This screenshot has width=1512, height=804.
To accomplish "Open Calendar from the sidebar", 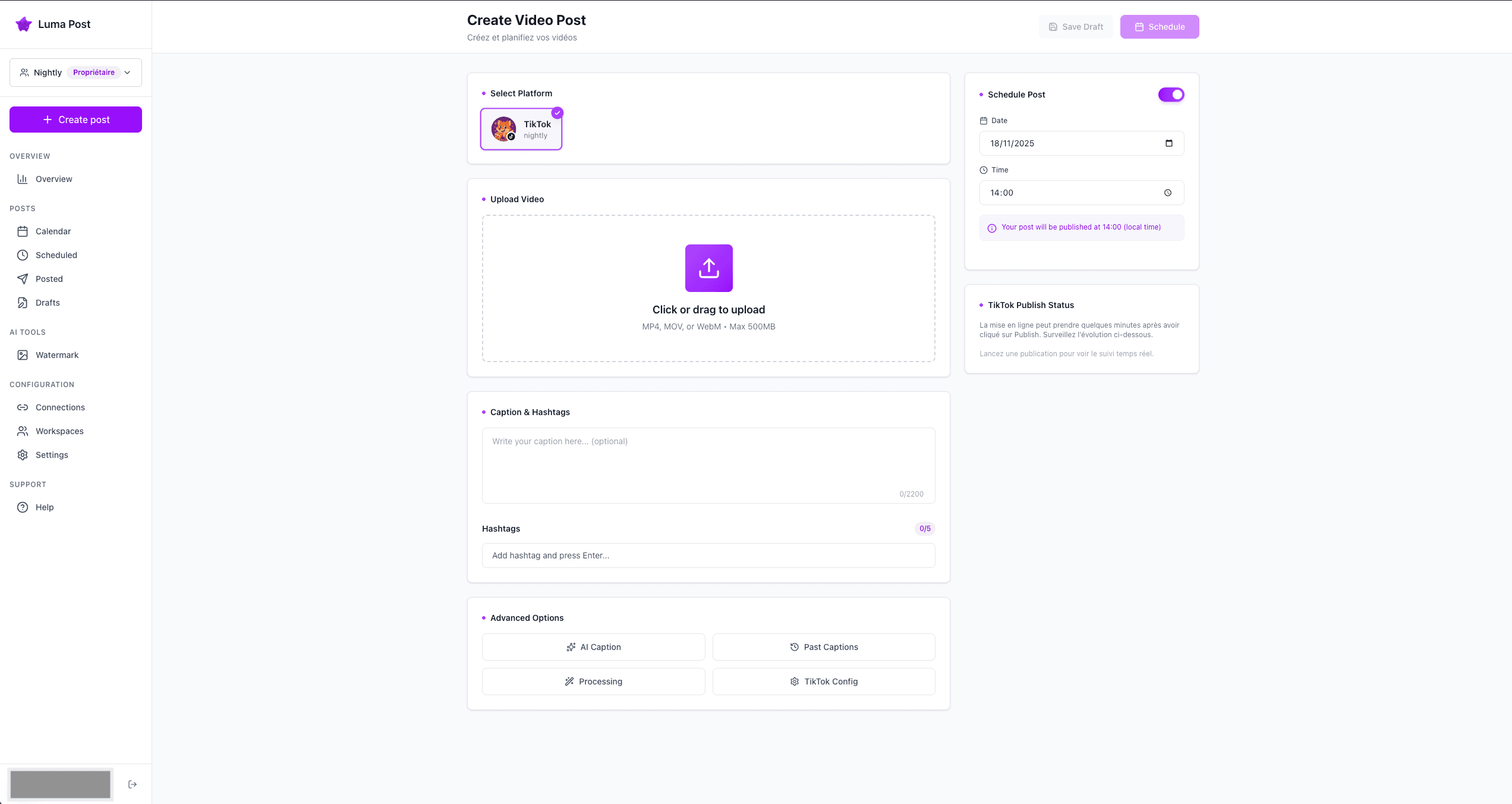I will [x=52, y=231].
